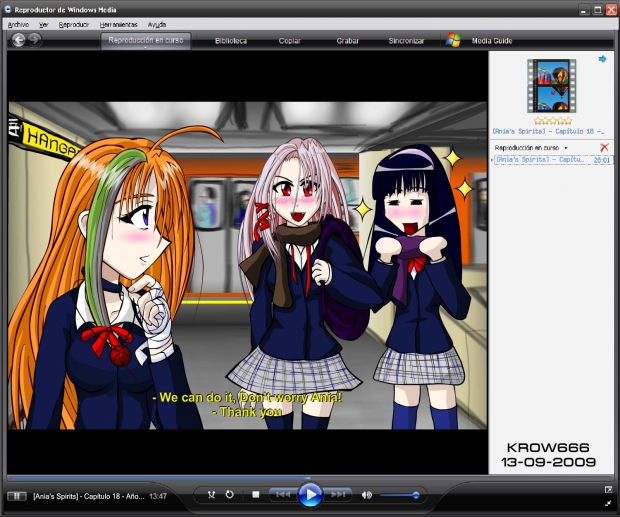Mute the sound with speaker icon

[x=367, y=495]
